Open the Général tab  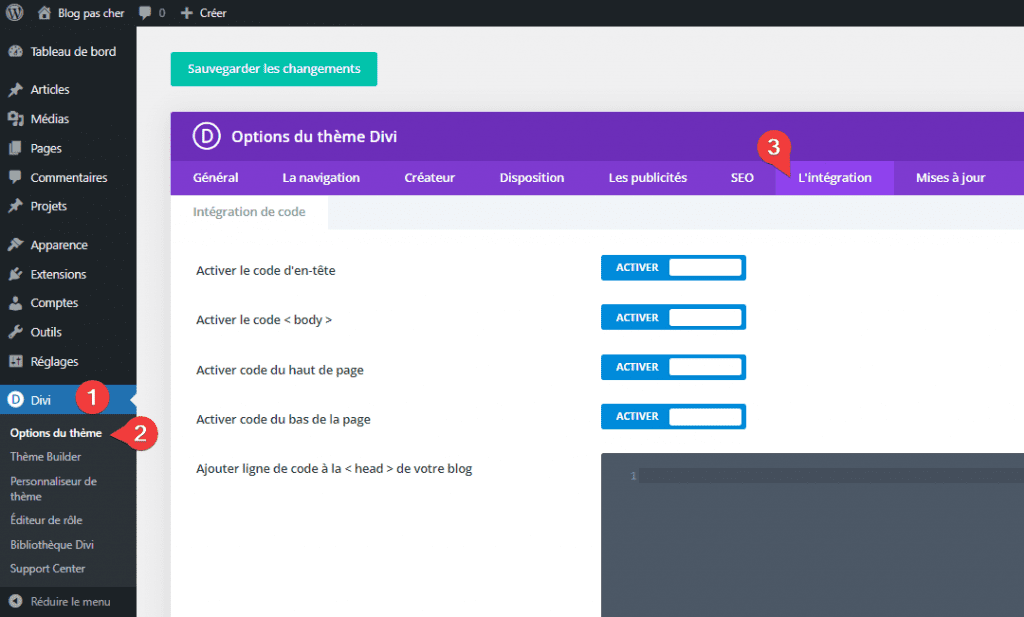click(216, 178)
